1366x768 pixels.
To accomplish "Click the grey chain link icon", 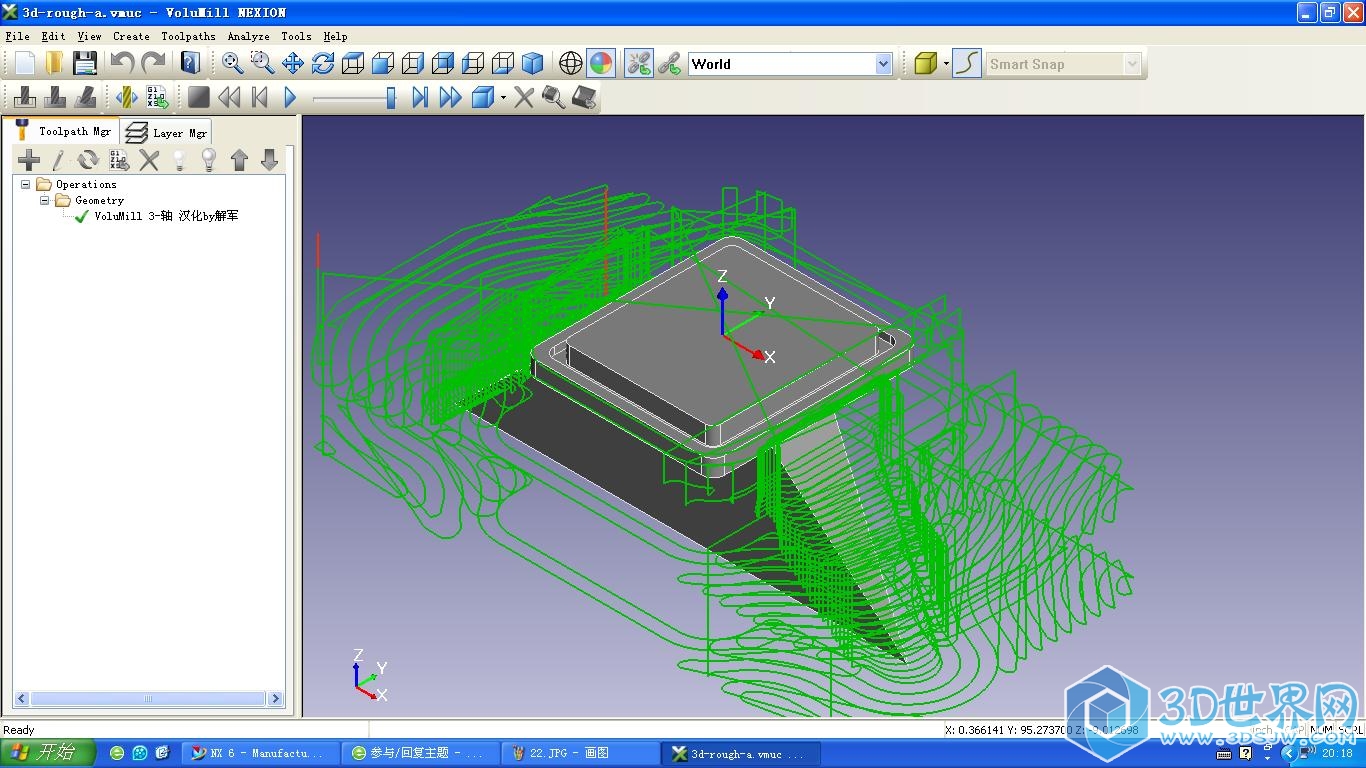I will 669,63.
